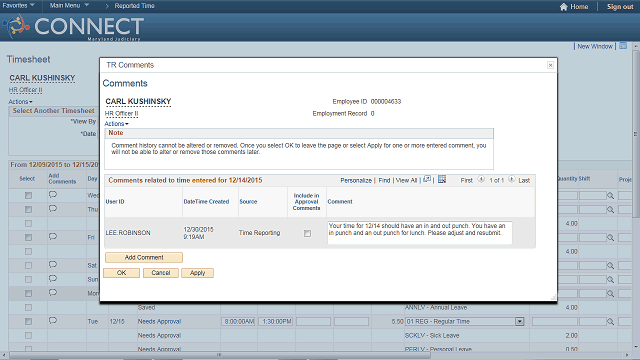Click Employee ID value 000004633
The height and width of the screenshot is (360, 640).
pos(386,102)
